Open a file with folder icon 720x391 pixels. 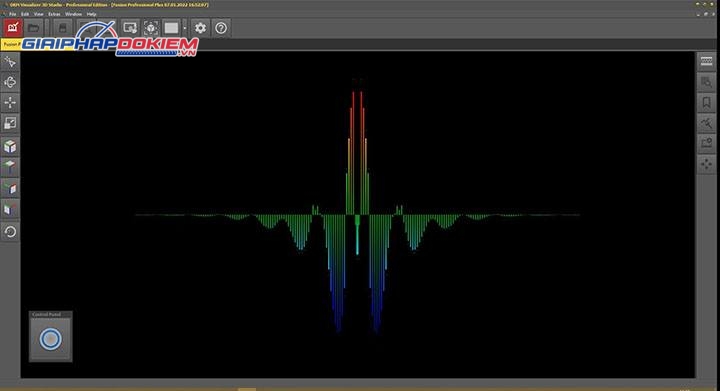[x=34, y=28]
